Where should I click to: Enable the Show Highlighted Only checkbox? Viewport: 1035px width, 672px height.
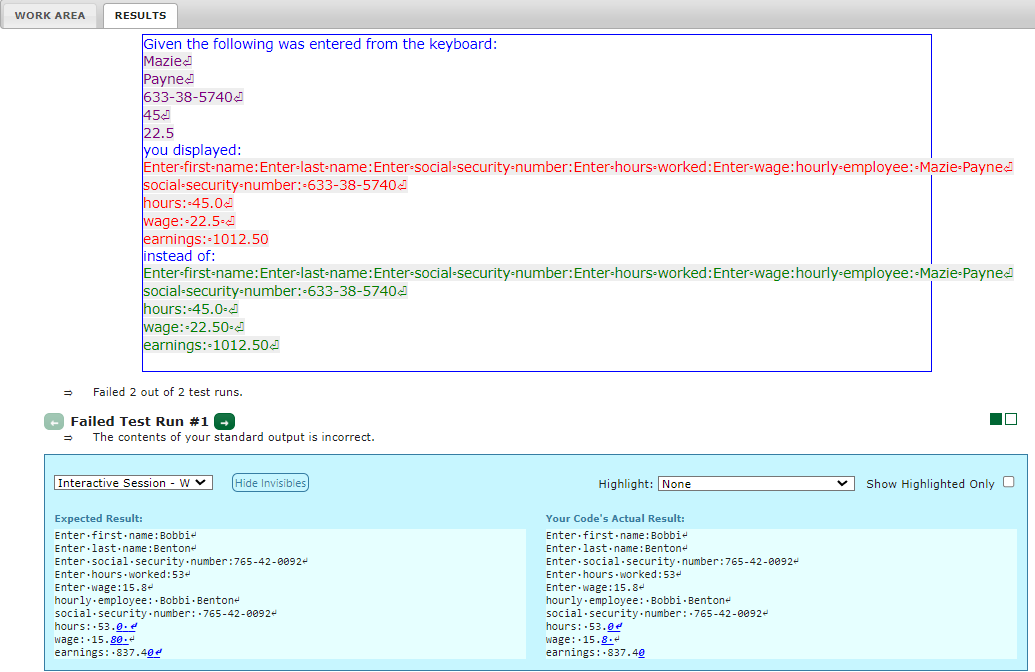[1009, 481]
